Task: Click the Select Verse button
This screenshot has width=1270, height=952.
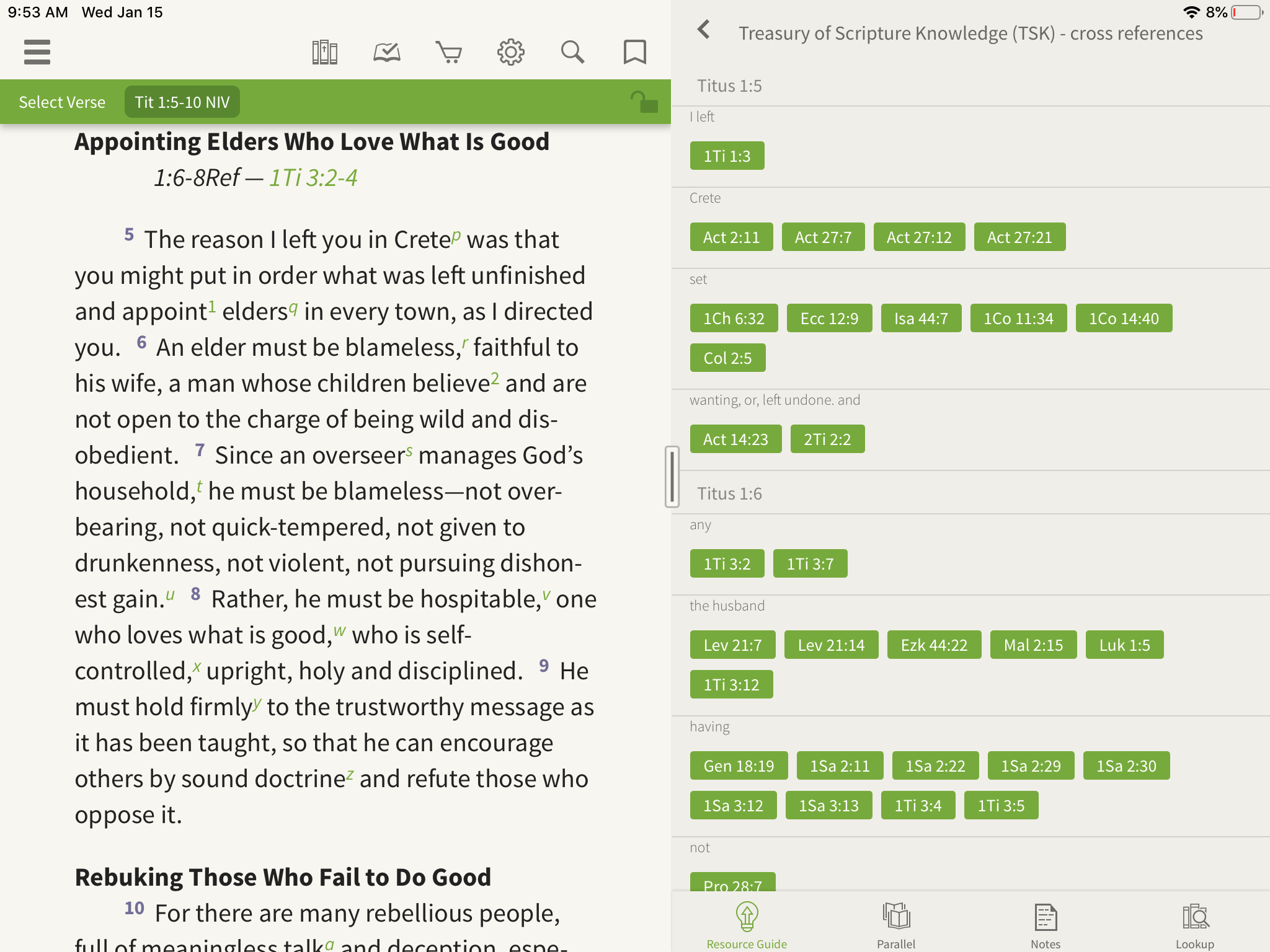Action: 62,102
